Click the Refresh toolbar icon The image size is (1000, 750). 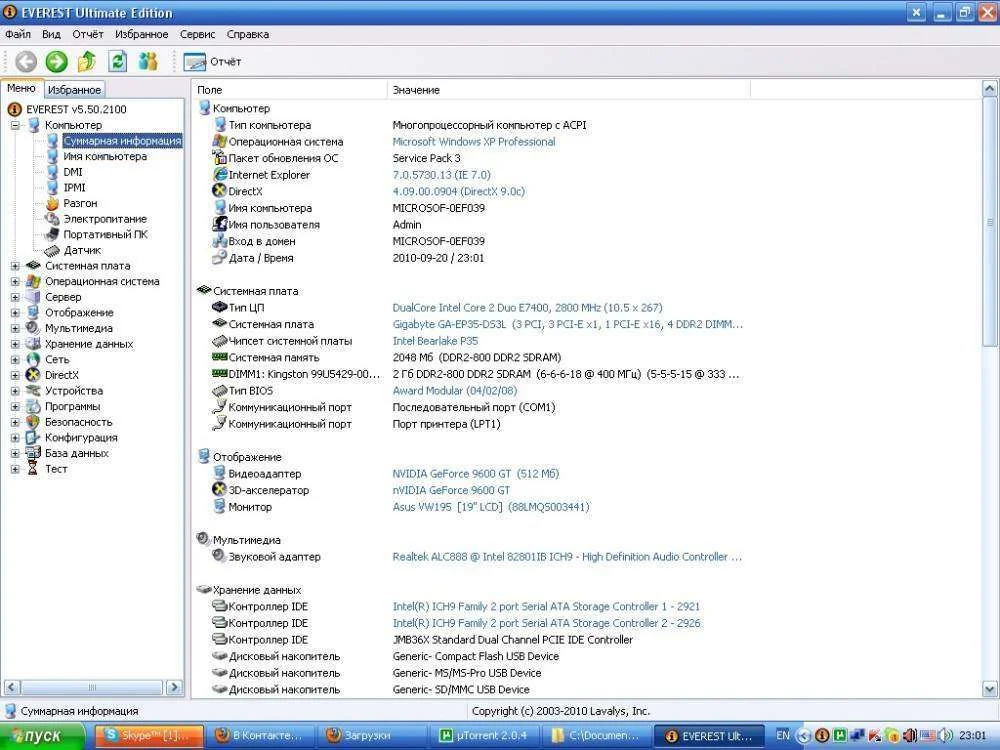pyautogui.click(x=117, y=61)
